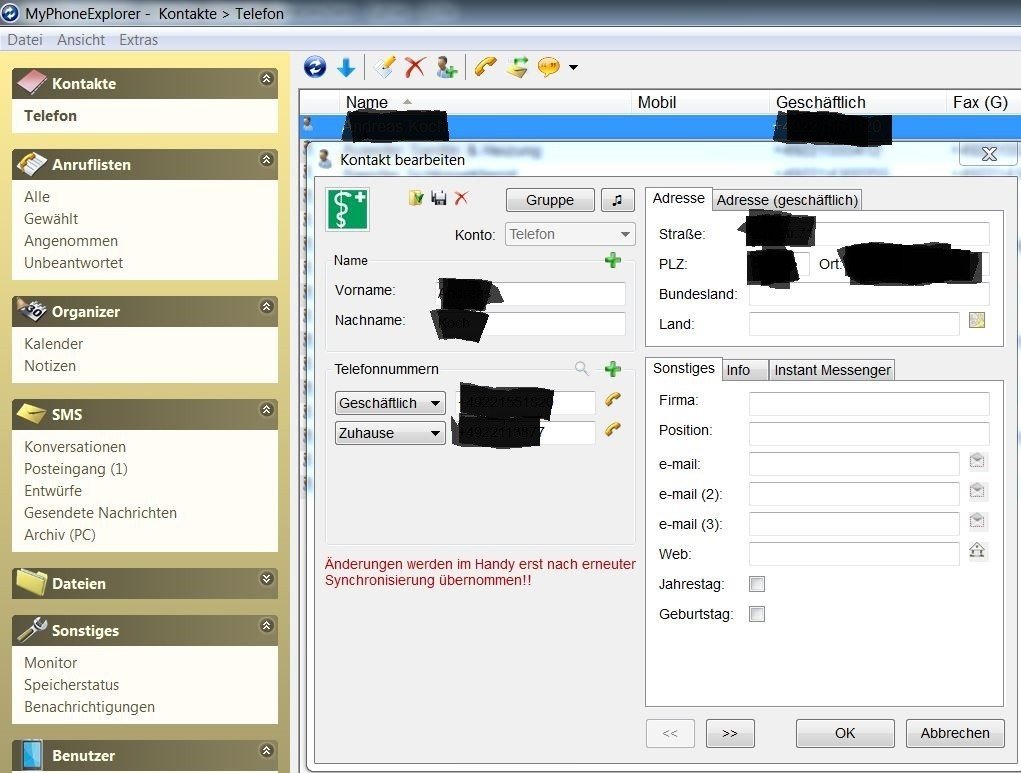This screenshot has width=1021, height=773.
Task: Click the speech bubble message toolbar icon
Action: (x=549, y=67)
